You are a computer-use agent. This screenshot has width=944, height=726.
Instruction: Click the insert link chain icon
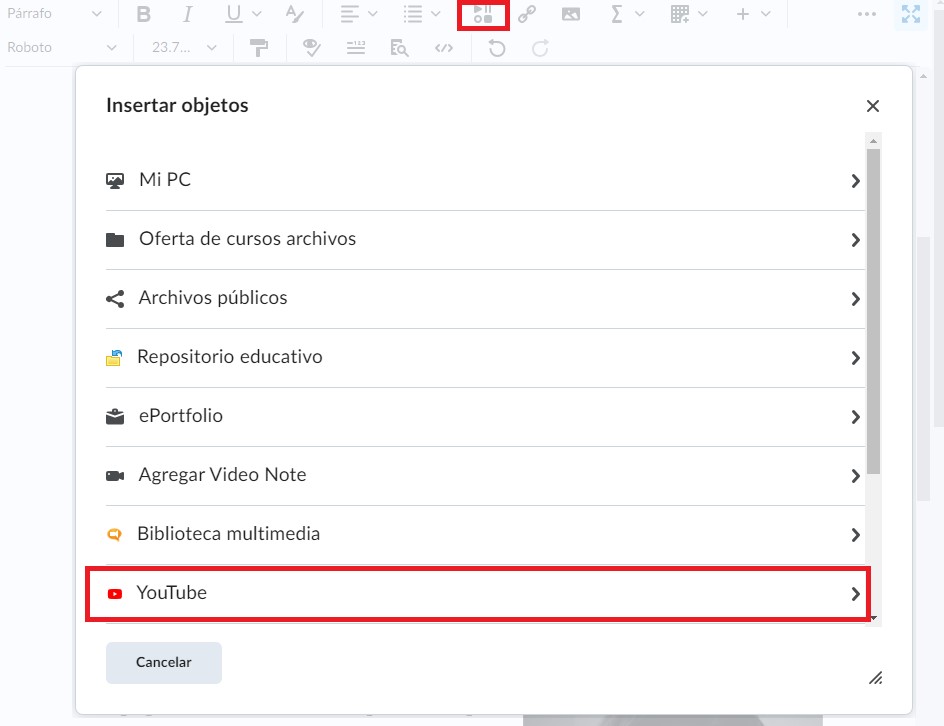(527, 14)
